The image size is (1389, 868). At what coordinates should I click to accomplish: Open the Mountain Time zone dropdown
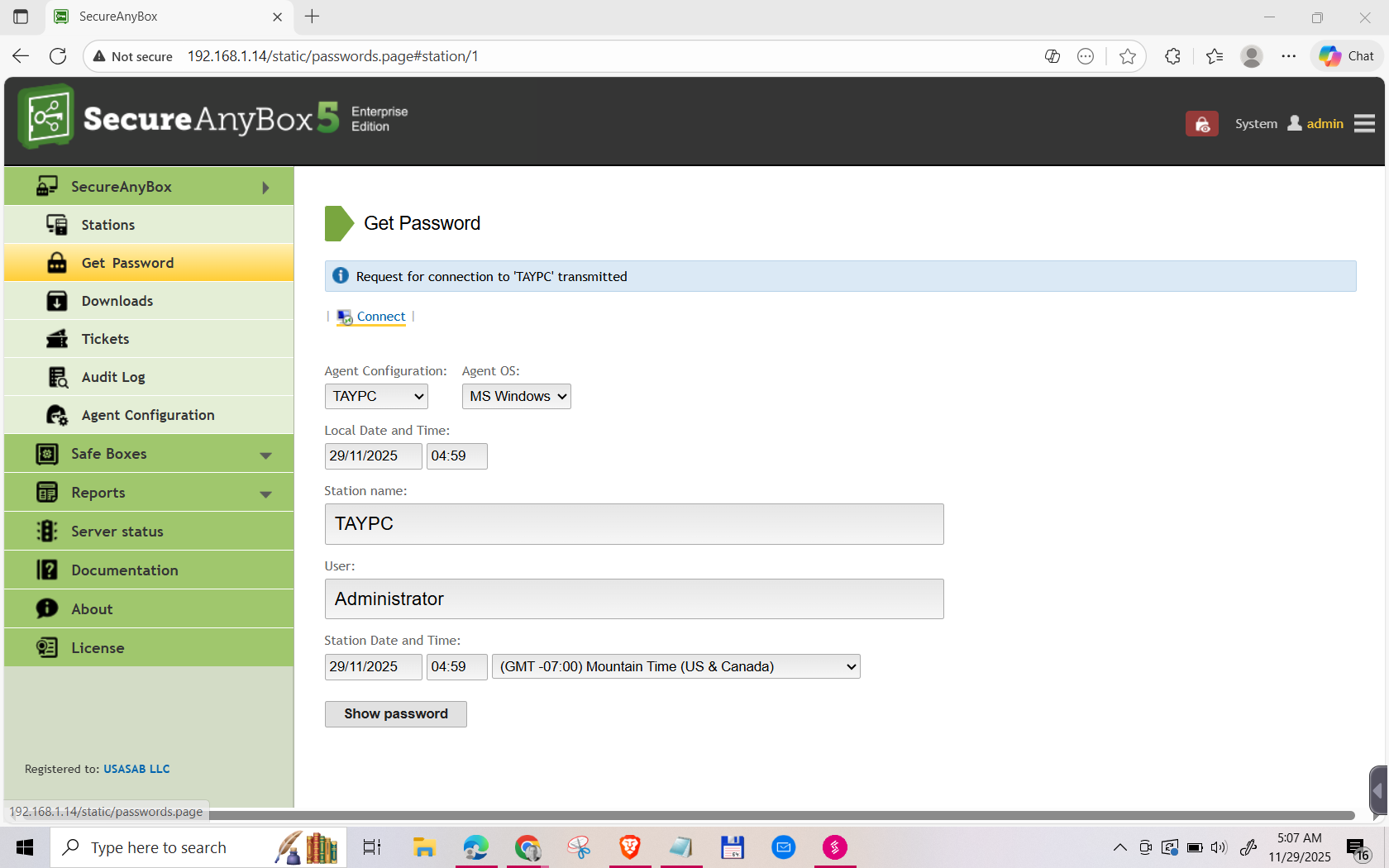point(676,666)
